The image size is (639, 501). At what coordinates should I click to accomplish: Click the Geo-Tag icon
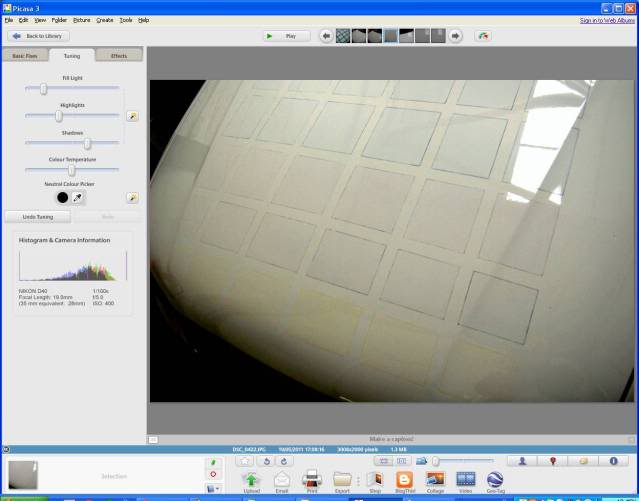pyautogui.click(x=495, y=479)
